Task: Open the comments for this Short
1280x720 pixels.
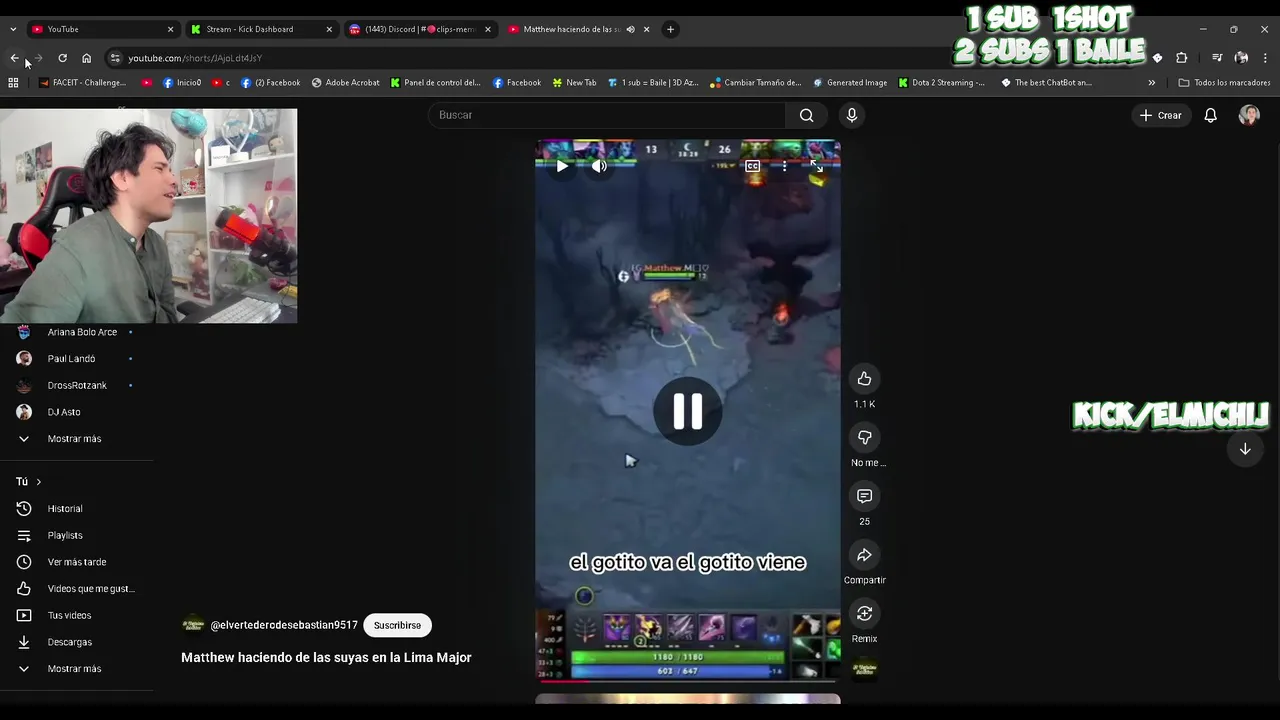Action: click(x=864, y=496)
